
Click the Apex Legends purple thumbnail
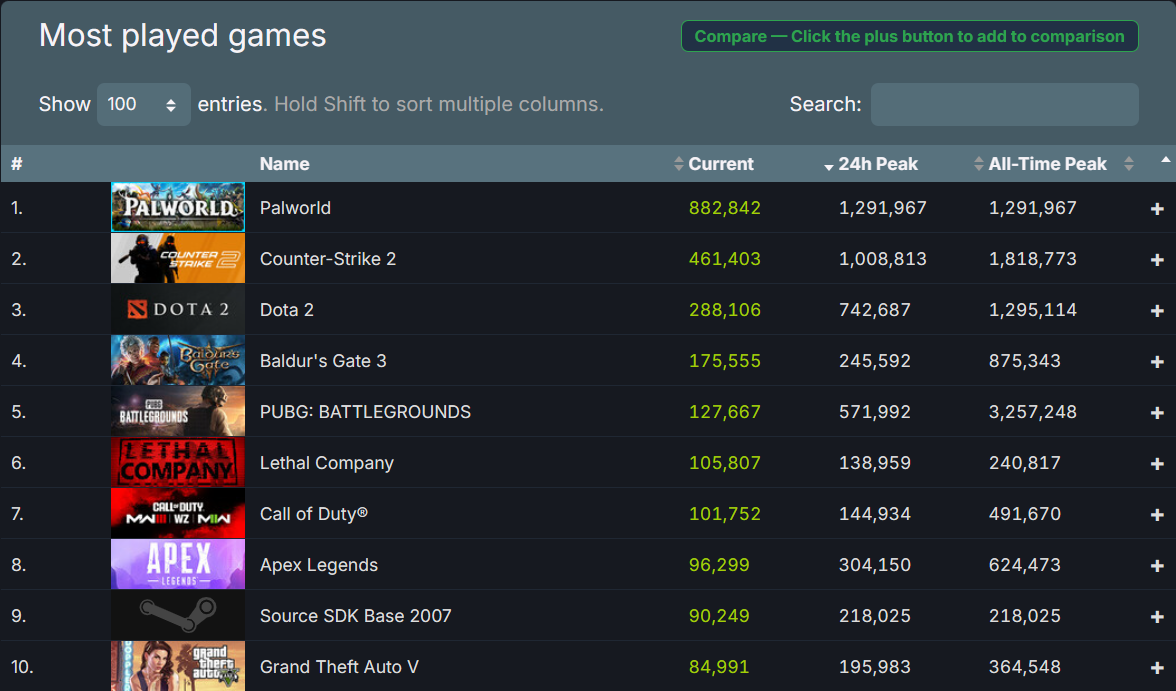click(178, 564)
